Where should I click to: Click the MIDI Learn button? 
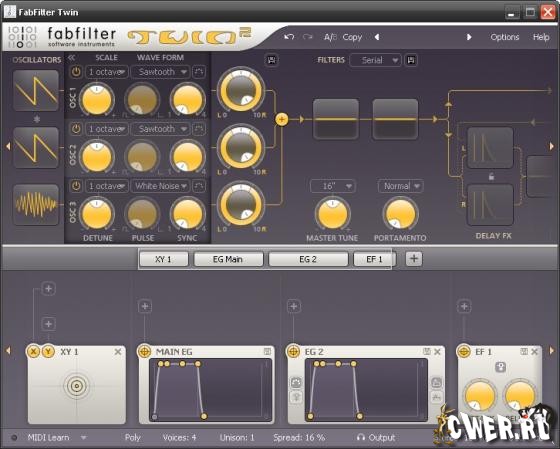pos(48,438)
